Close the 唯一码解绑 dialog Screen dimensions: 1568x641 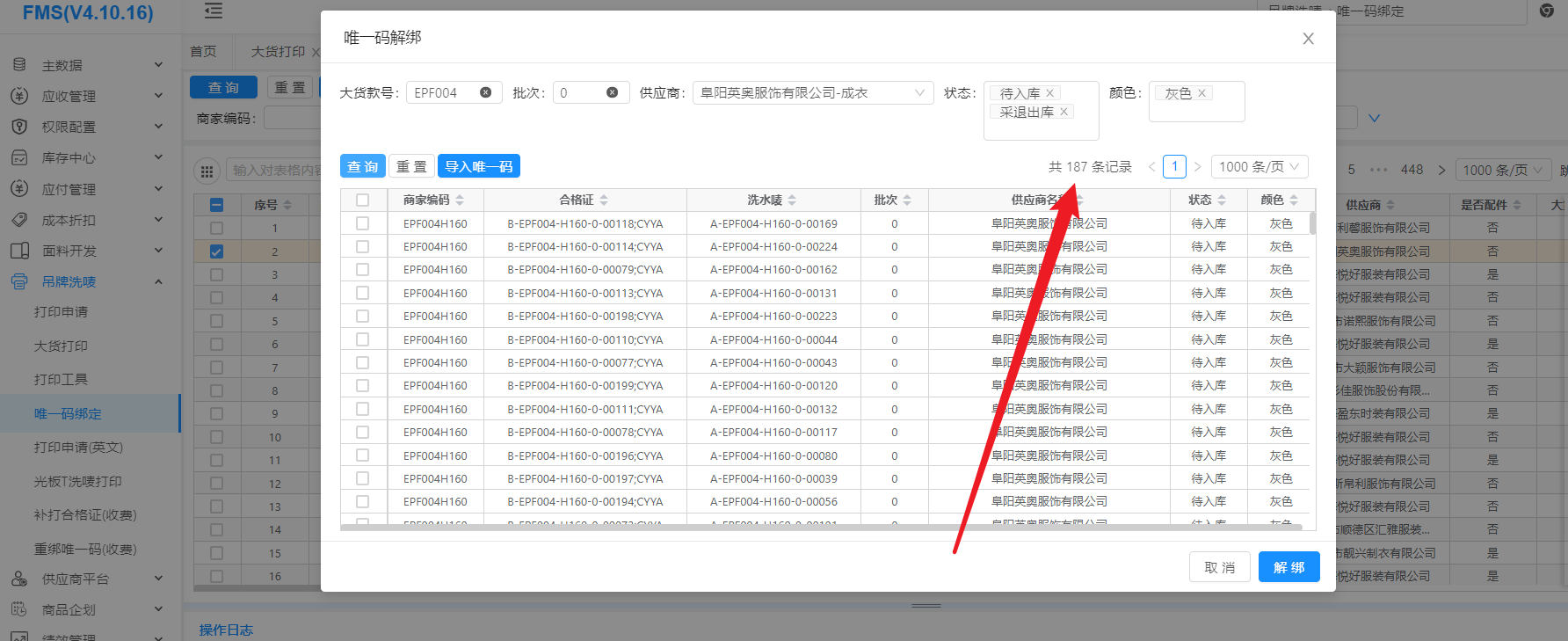[1308, 39]
